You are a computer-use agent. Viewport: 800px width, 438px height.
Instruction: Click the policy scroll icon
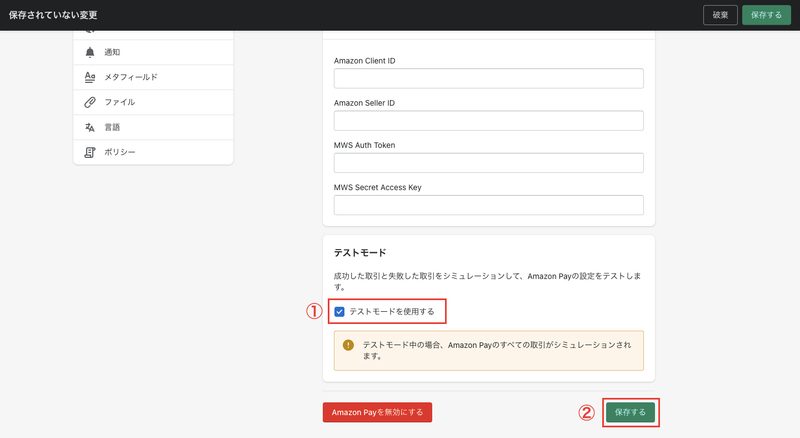tap(90, 152)
